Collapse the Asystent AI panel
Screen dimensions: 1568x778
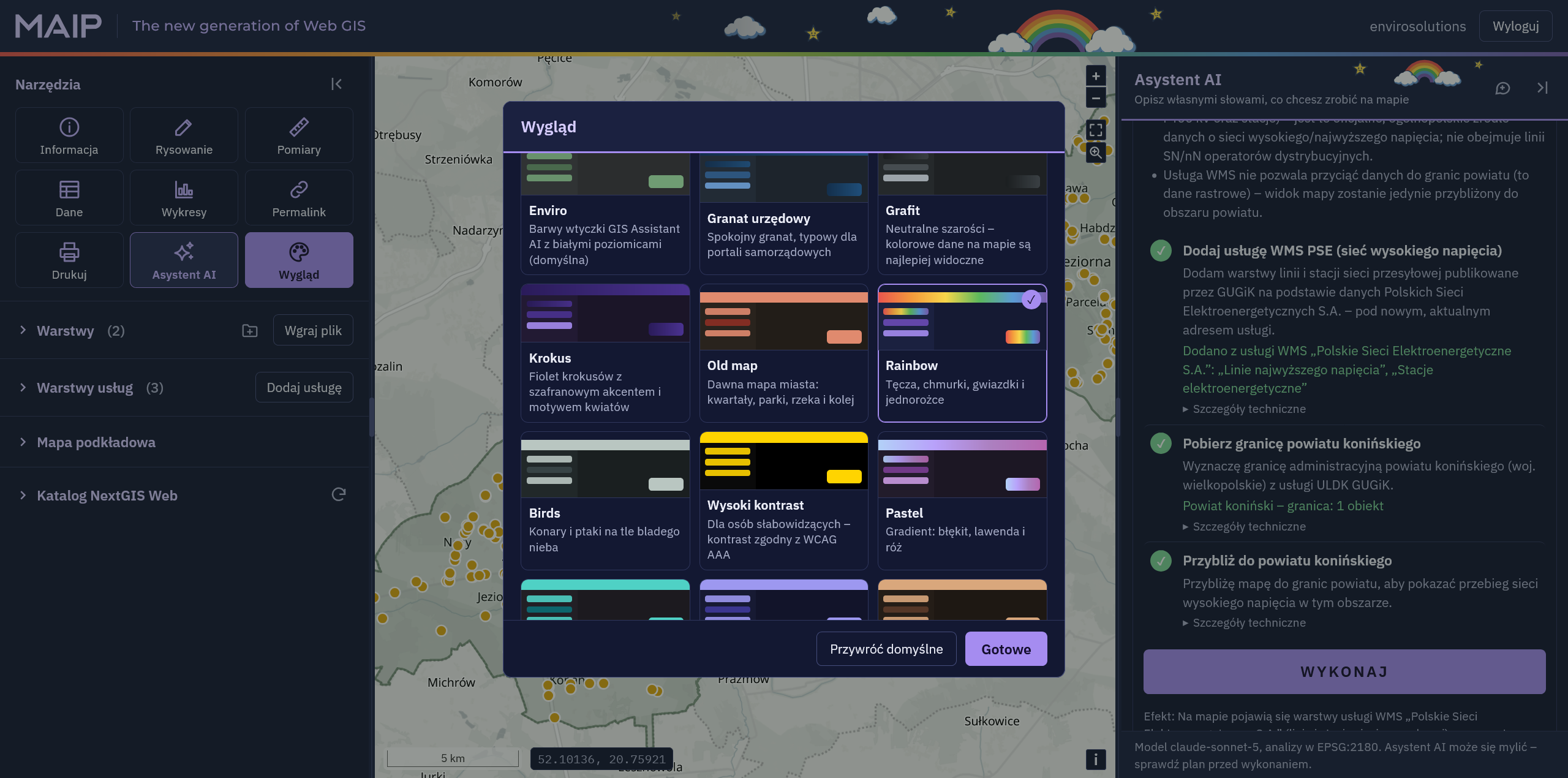1542,88
